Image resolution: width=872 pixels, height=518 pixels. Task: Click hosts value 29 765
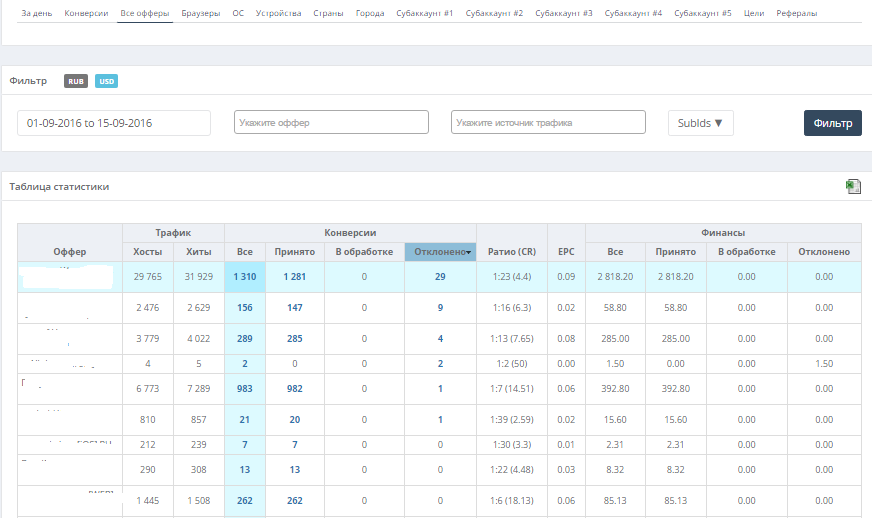[147, 277]
